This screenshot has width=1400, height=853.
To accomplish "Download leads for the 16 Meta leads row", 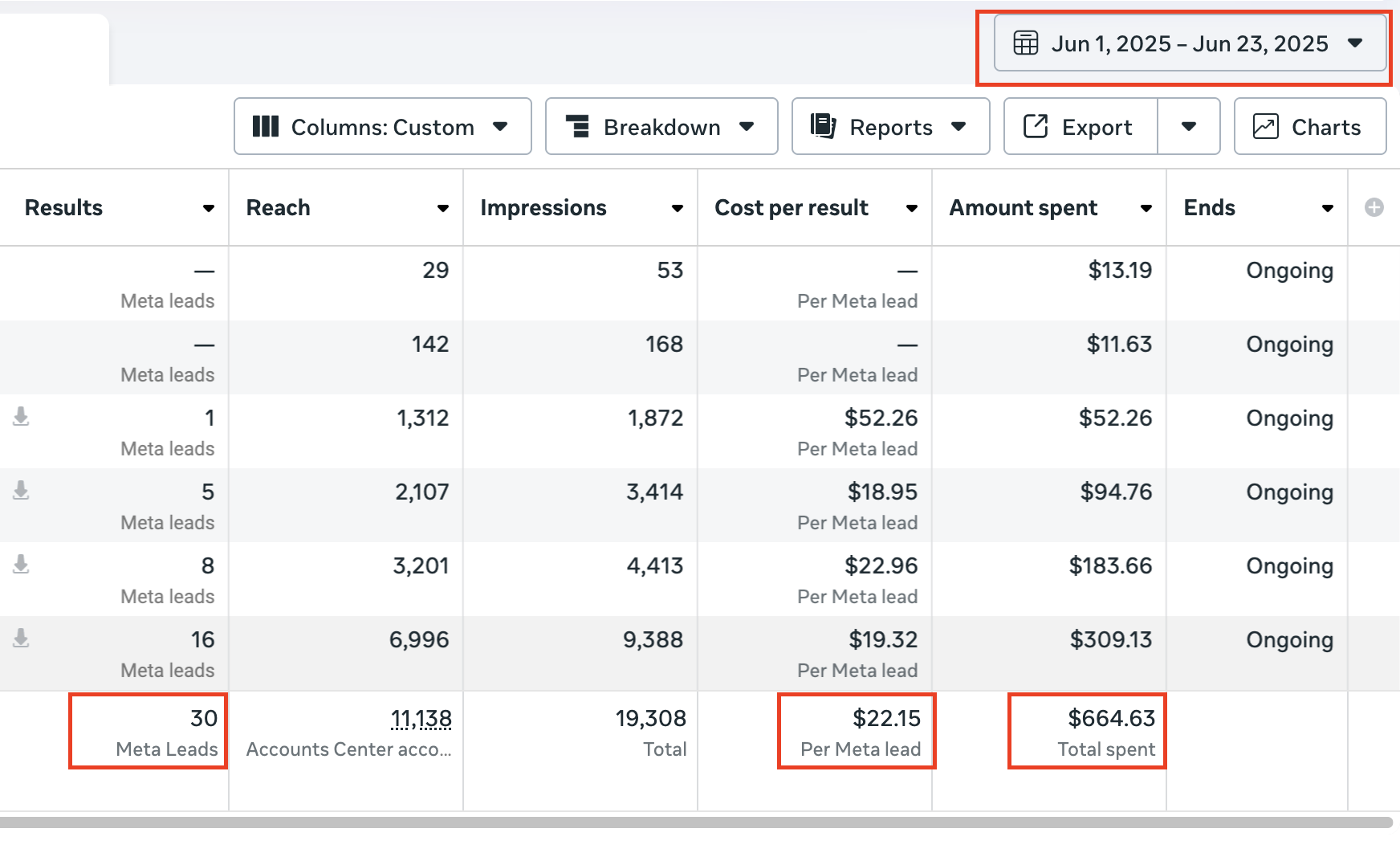I will (x=22, y=638).
